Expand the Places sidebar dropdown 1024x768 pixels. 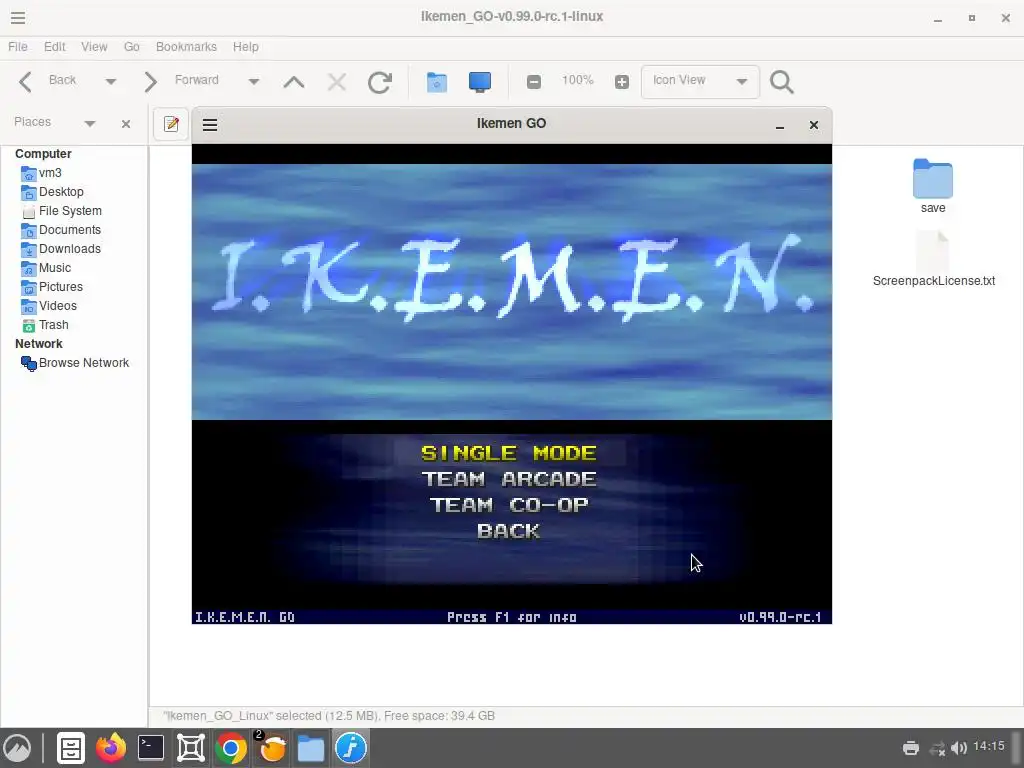[x=89, y=123]
